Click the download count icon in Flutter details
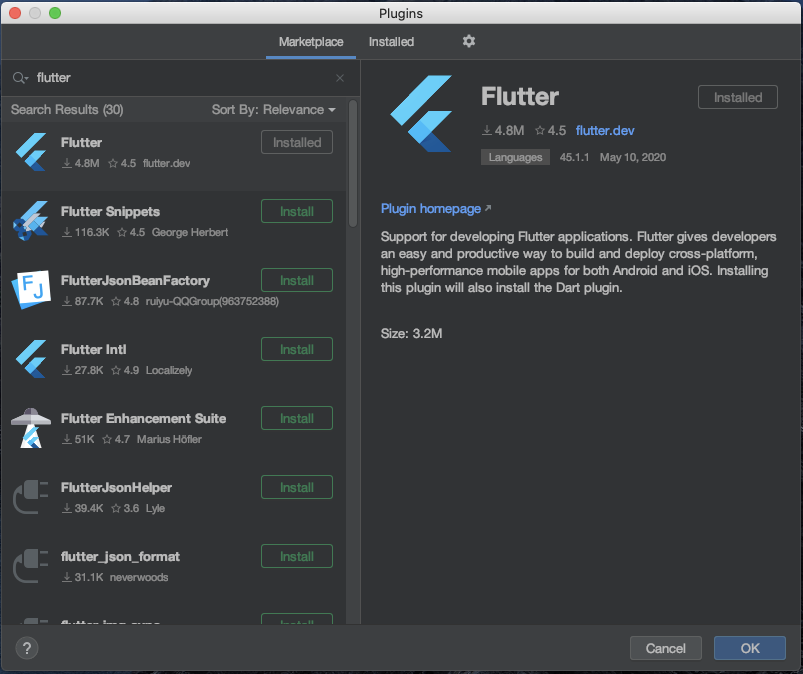The width and height of the screenshot is (803, 674). pos(487,131)
